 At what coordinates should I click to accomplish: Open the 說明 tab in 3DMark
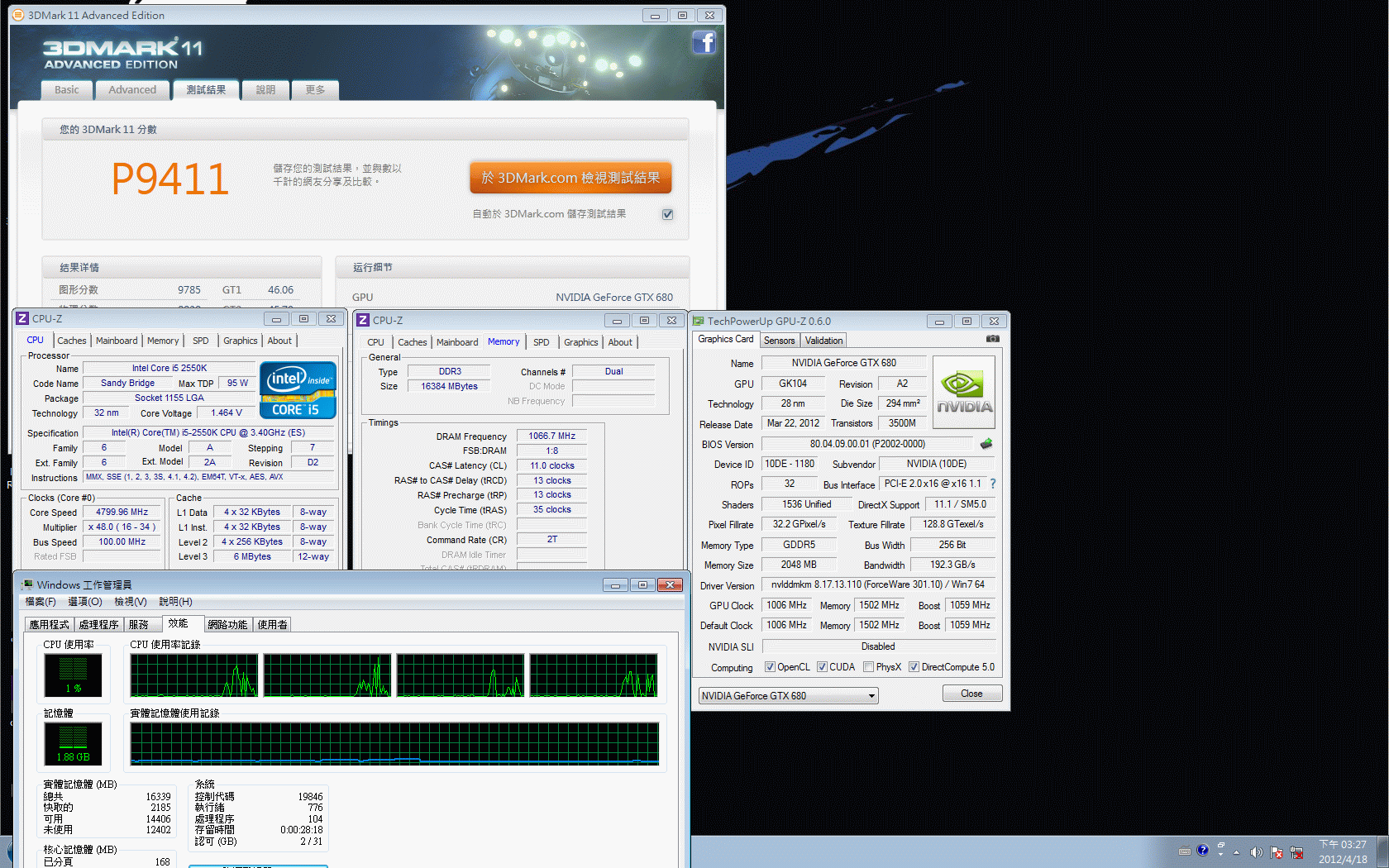click(265, 90)
